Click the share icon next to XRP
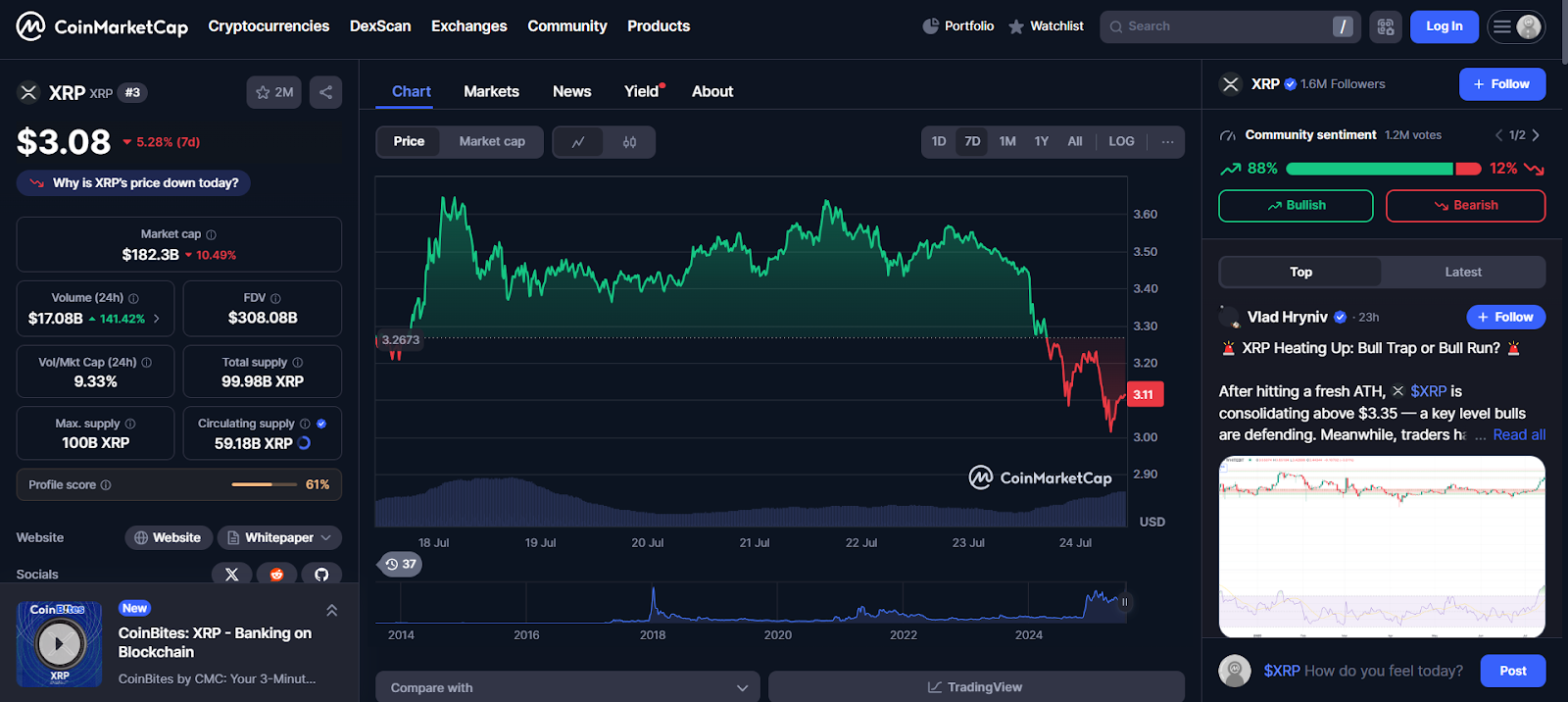Image resolution: width=1568 pixels, height=702 pixels. click(x=325, y=92)
